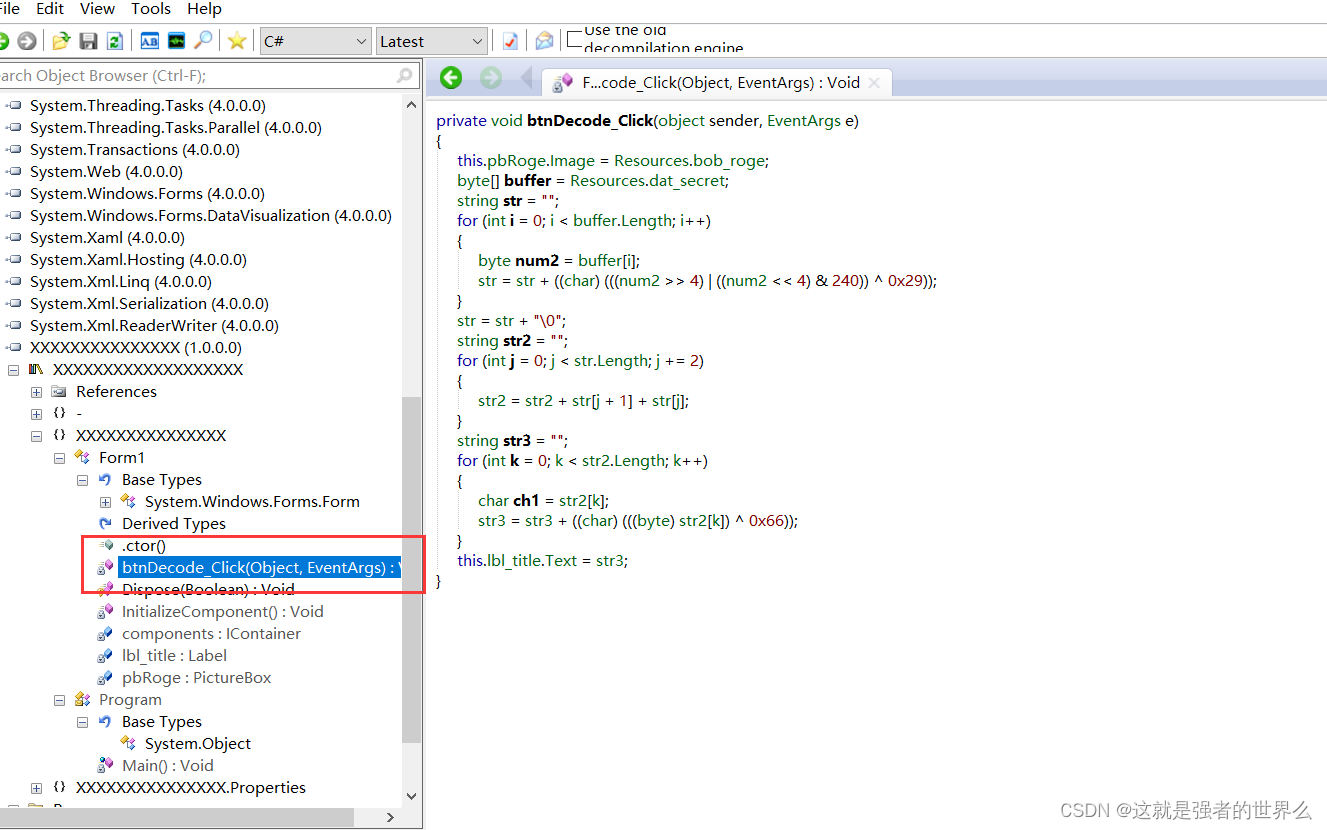This screenshot has height=830, width=1327.
Task: Select the Program class in tree
Action: tap(130, 700)
